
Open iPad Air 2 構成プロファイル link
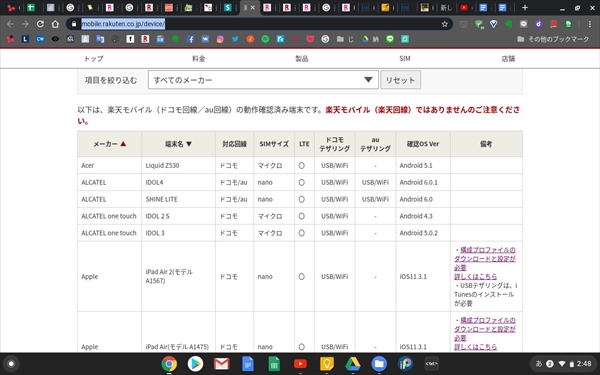[x=485, y=259]
